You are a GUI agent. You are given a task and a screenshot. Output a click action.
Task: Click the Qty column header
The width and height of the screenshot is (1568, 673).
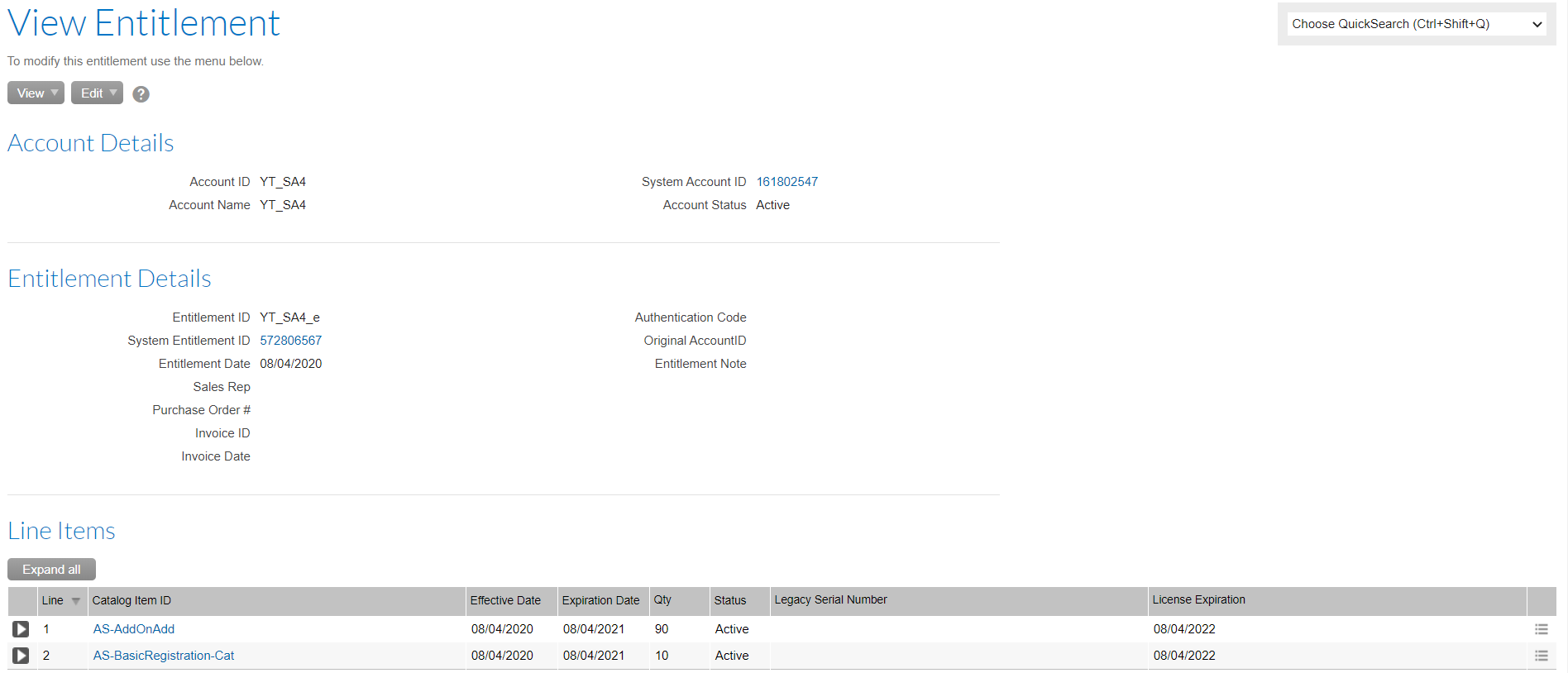coord(680,601)
